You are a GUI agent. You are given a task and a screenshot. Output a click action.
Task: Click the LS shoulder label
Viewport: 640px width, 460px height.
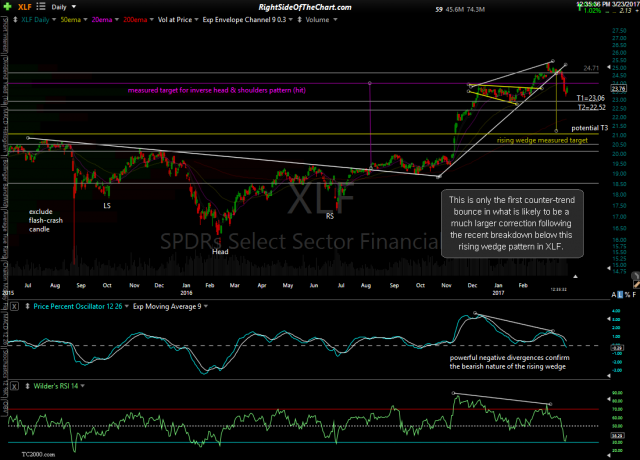pyautogui.click(x=107, y=205)
